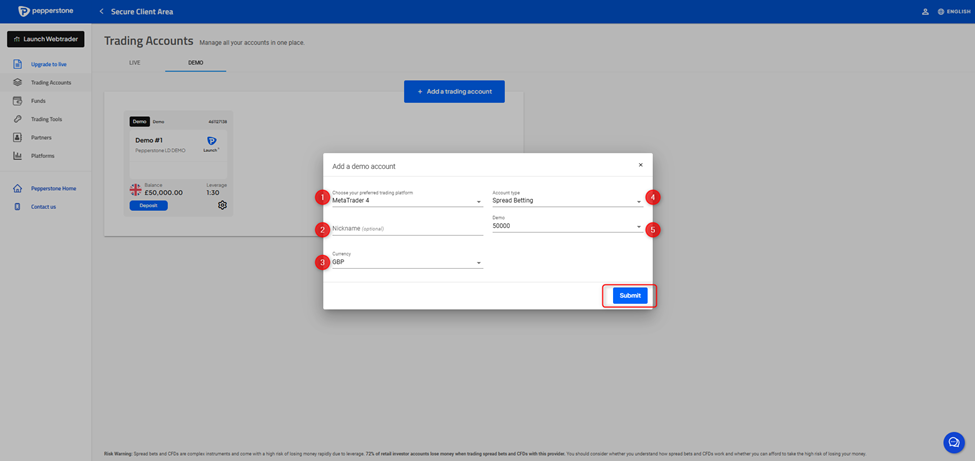This screenshot has height=461, width=975.
Task: Open the Partners sidebar icon
Action: point(17,137)
